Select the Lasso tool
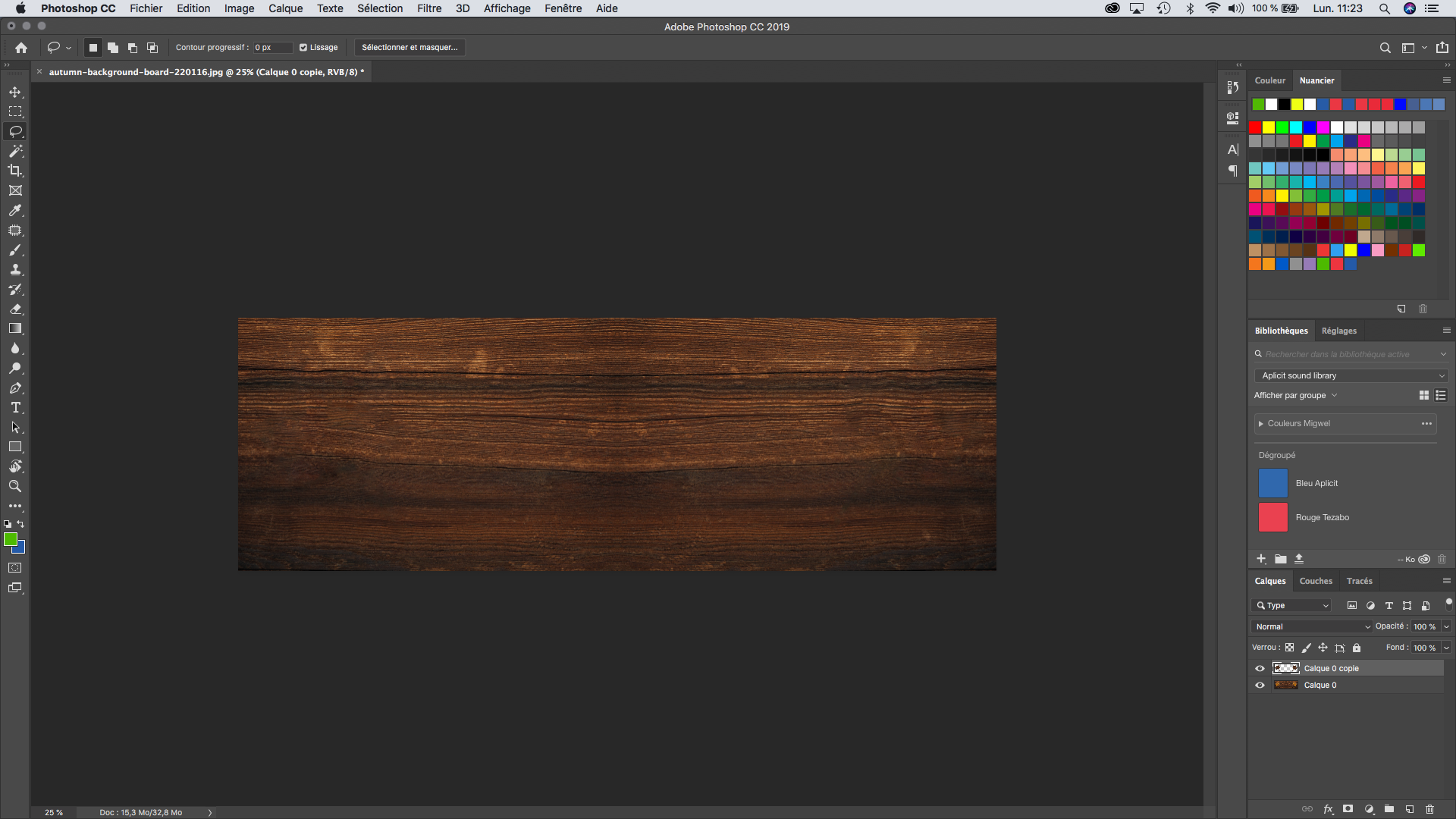This screenshot has width=1456, height=819. click(x=15, y=131)
